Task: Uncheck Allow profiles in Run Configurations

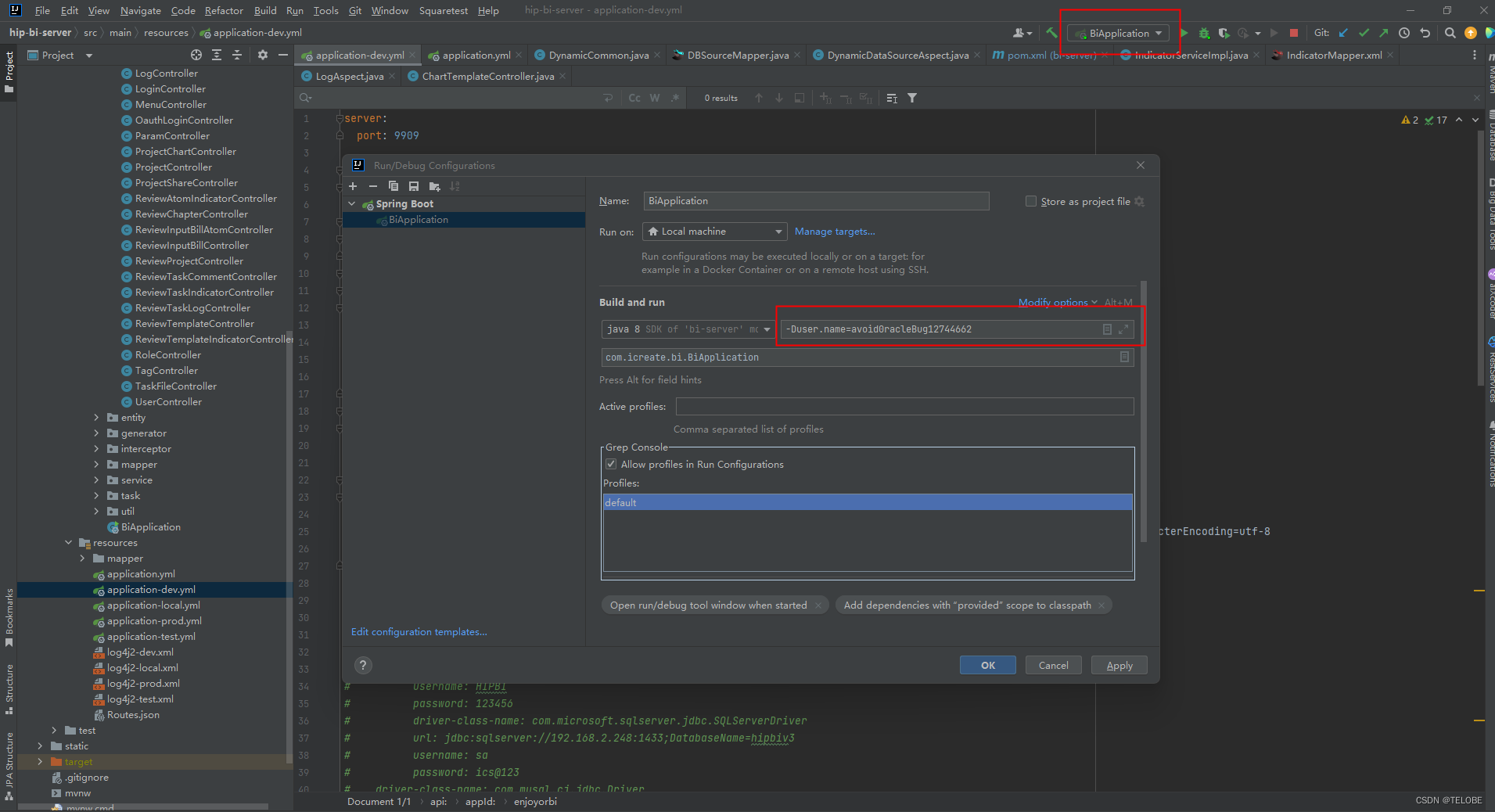Action: coord(611,464)
